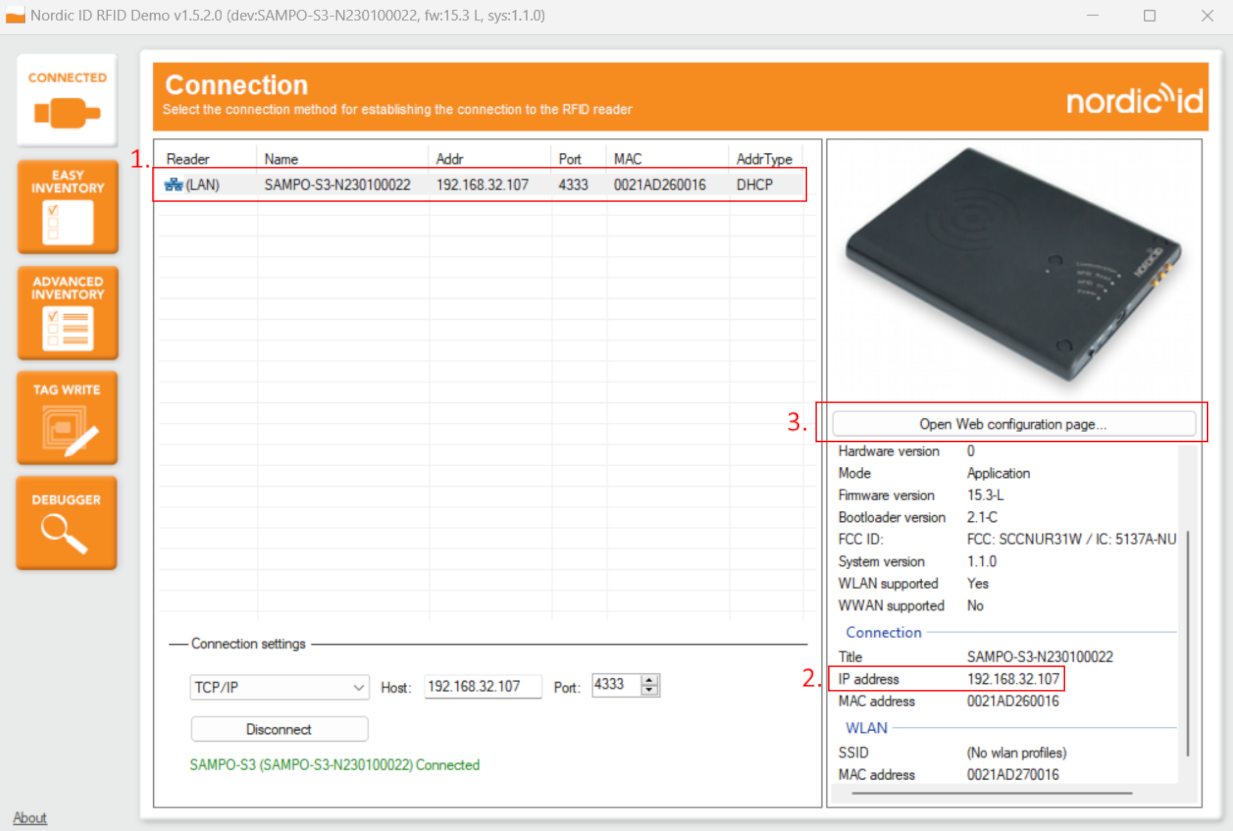
Task: Click the Title value in Connection section
Action: 1040,657
